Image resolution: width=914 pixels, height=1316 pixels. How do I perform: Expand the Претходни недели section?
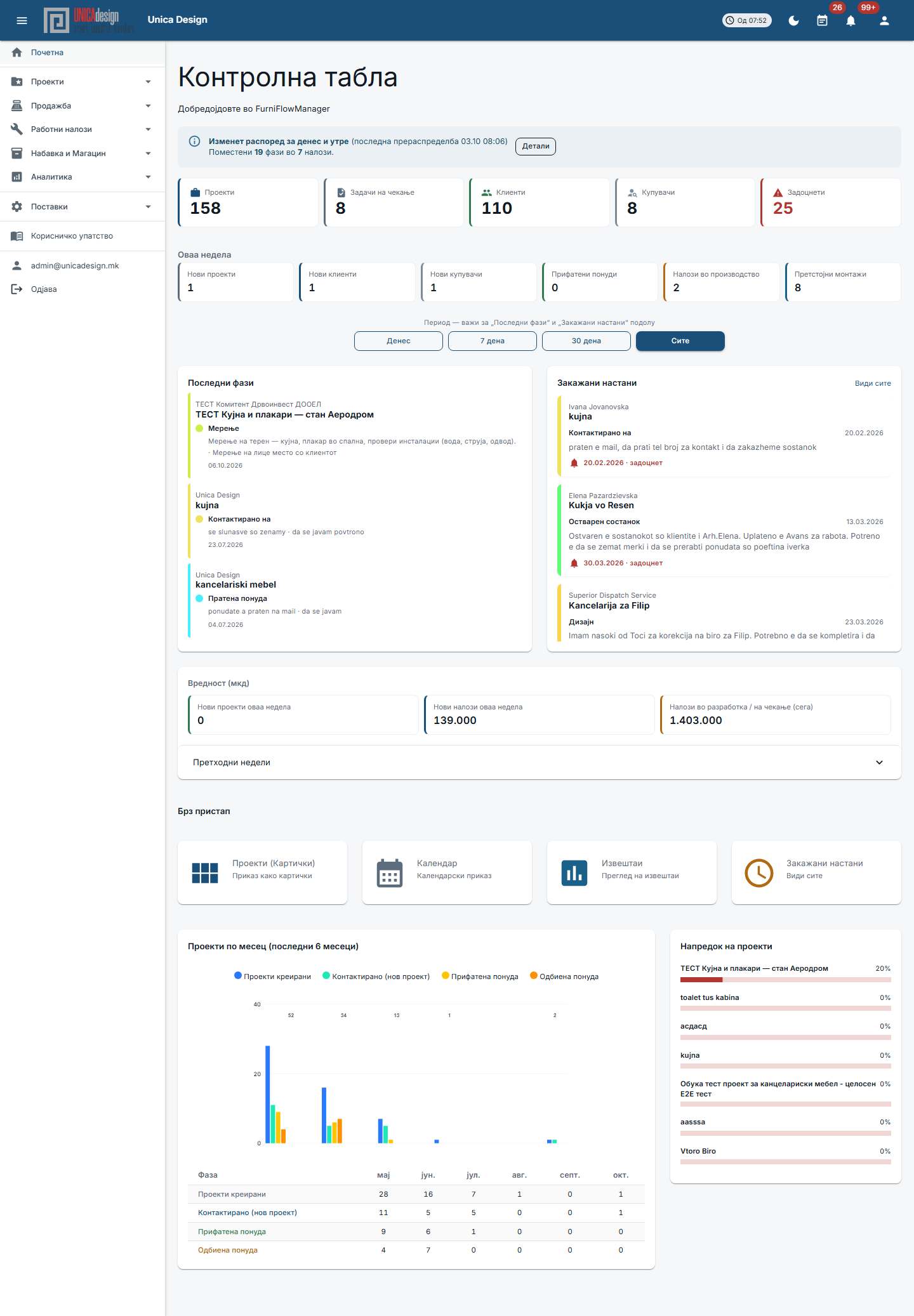point(540,763)
